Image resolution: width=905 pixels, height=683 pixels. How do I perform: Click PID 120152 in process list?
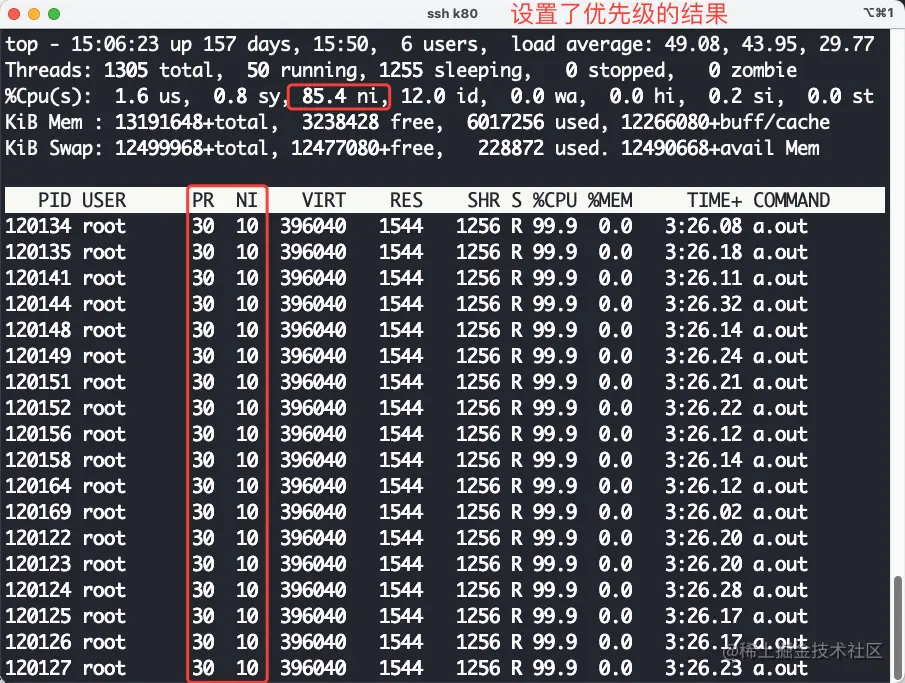(38, 408)
